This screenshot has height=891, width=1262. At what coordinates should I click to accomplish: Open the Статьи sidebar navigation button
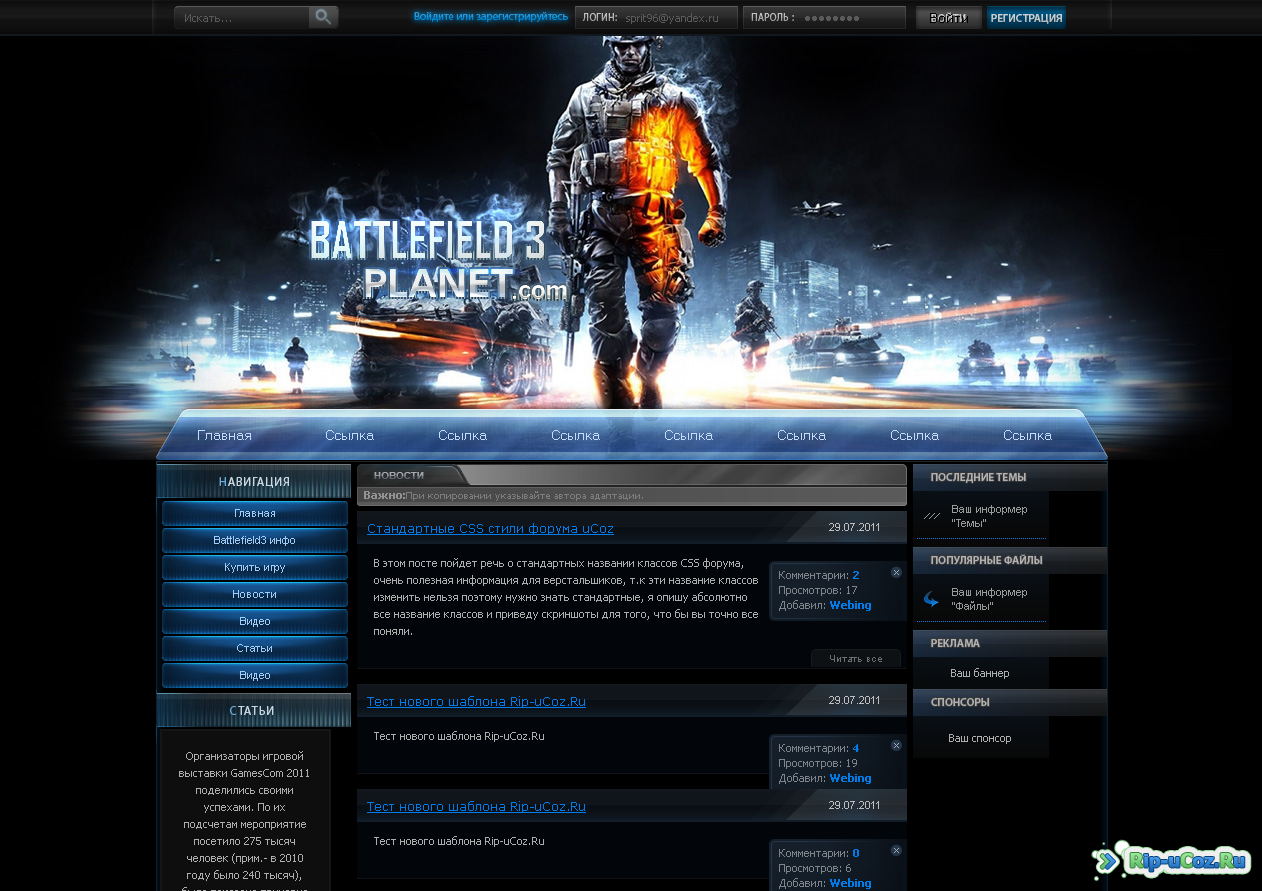click(255, 648)
